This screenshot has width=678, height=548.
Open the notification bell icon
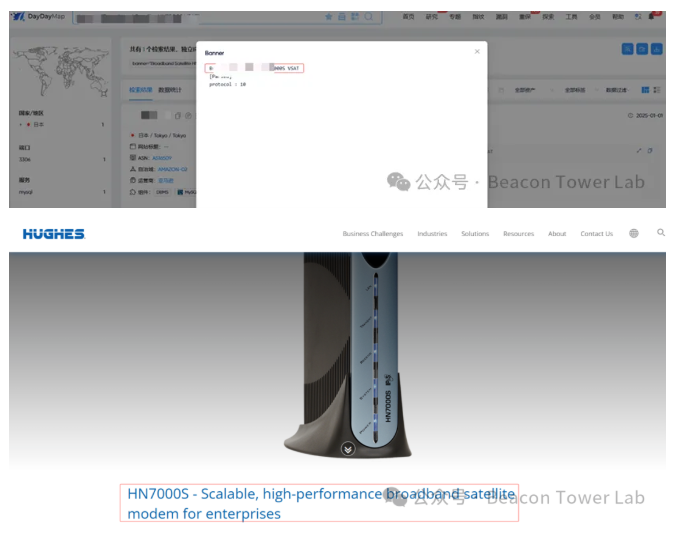click(x=651, y=17)
